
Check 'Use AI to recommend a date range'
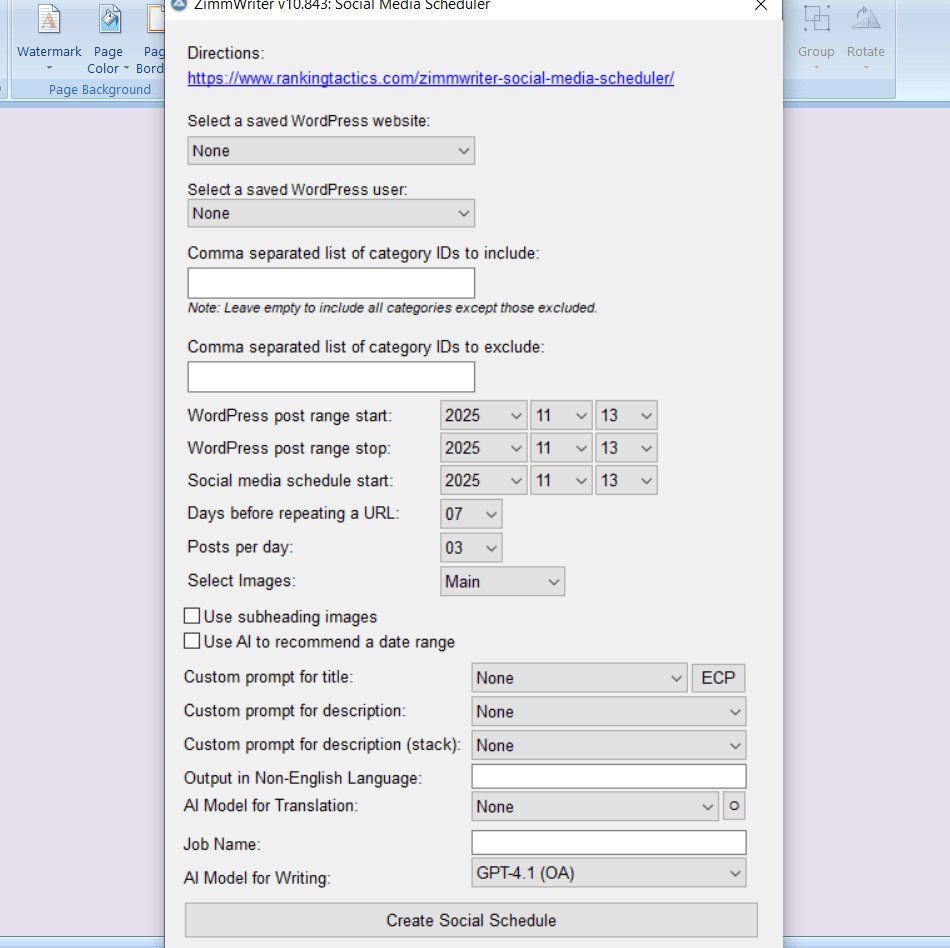point(191,641)
